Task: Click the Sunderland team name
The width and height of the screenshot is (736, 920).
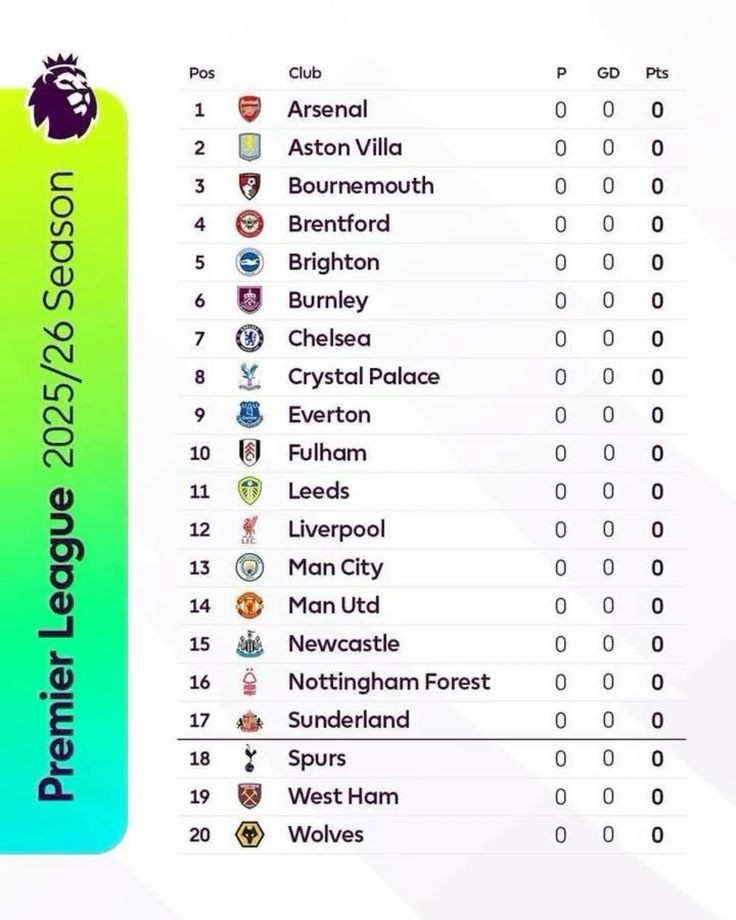Action: click(349, 720)
